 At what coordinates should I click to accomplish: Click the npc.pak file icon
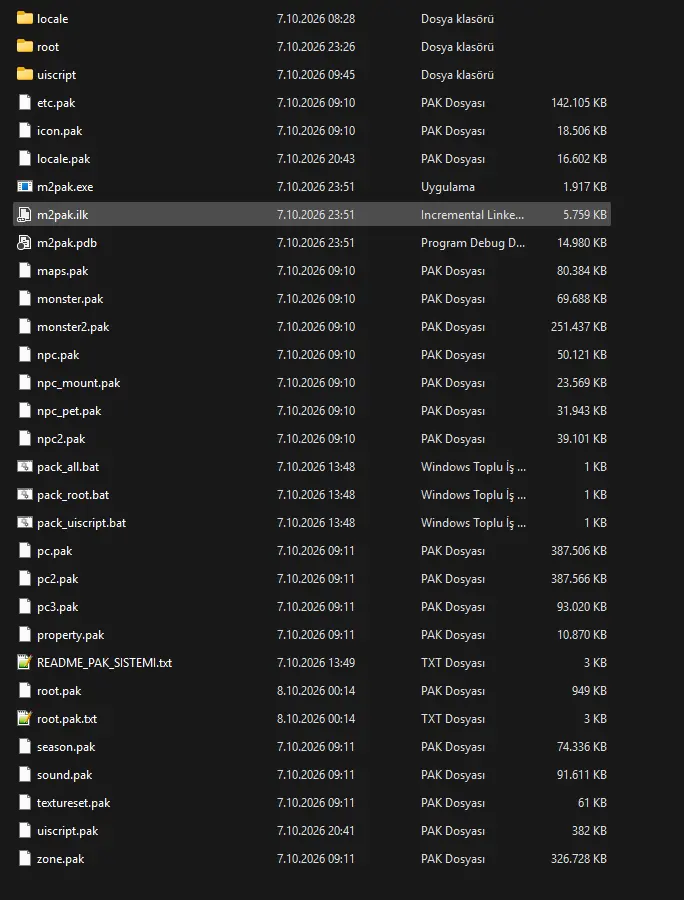pyautogui.click(x=25, y=355)
